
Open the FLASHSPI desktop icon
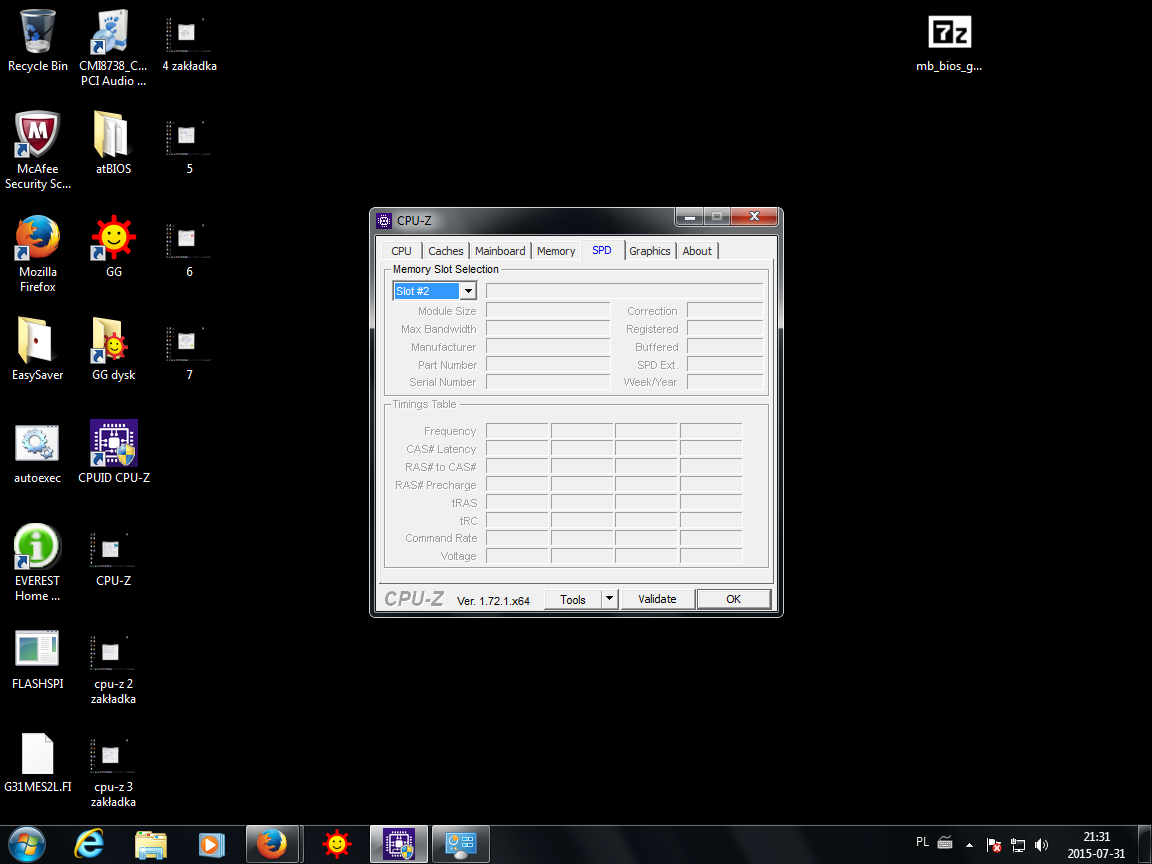pos(37,659)
